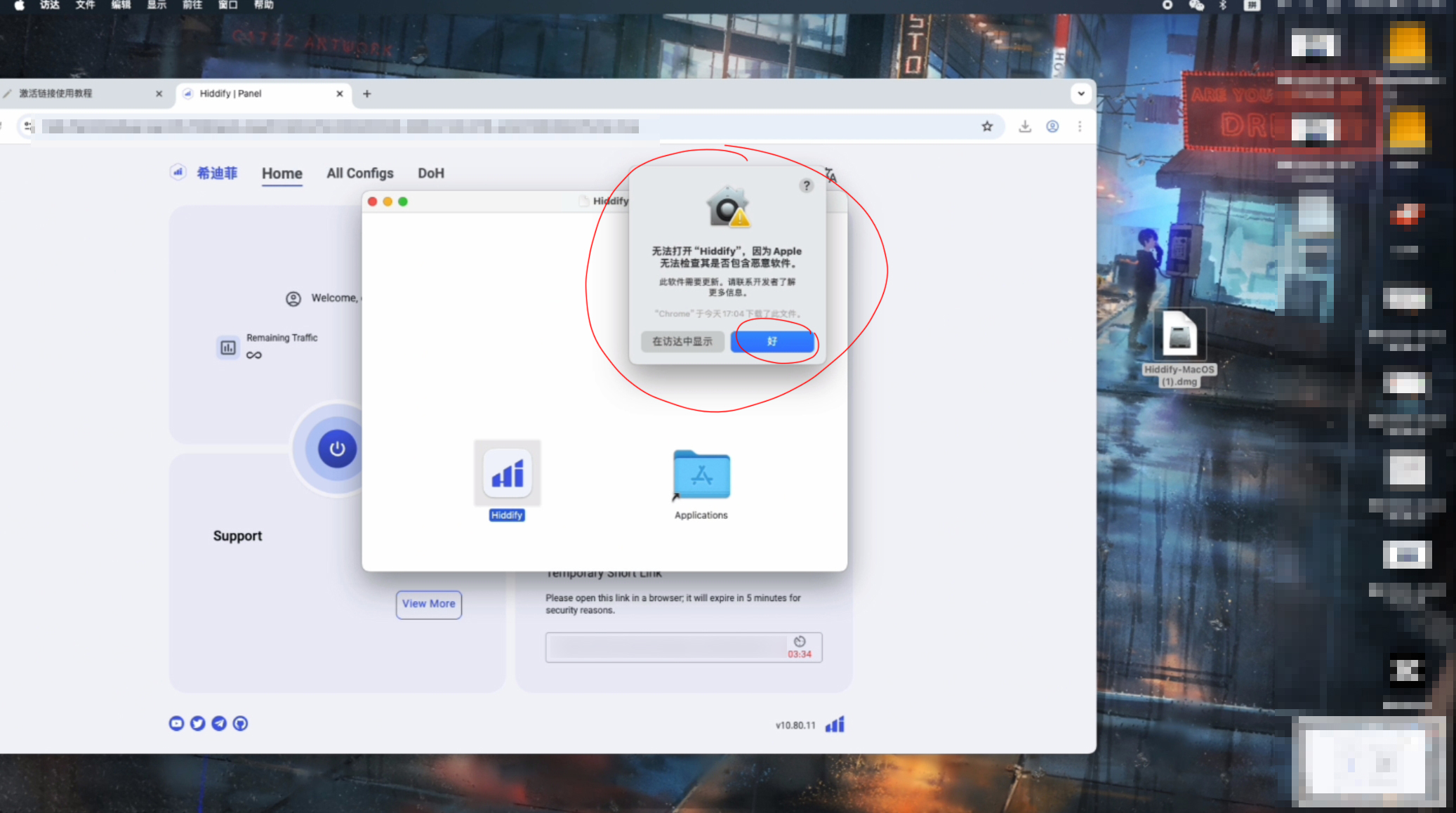Open the GitHub social icon
1456x813 pixels.
[240, 724]
